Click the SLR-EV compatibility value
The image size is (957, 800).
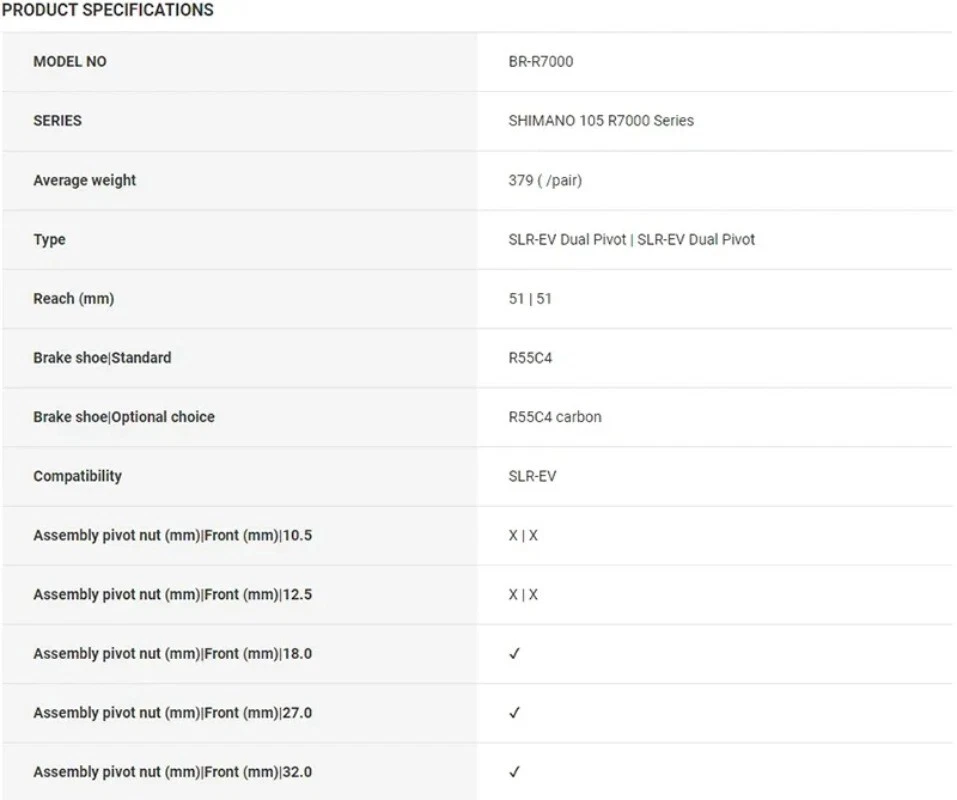[532, 476]
